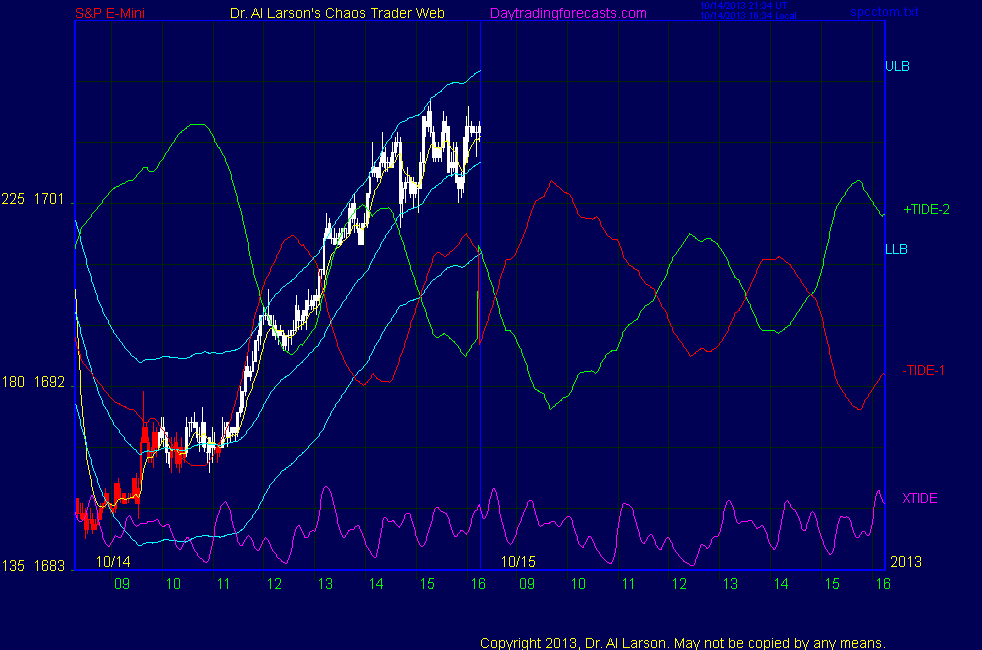Click the 11 hour label of 10/15 session
The height and width of the screenshot is (650, 982).
[628, 584]
